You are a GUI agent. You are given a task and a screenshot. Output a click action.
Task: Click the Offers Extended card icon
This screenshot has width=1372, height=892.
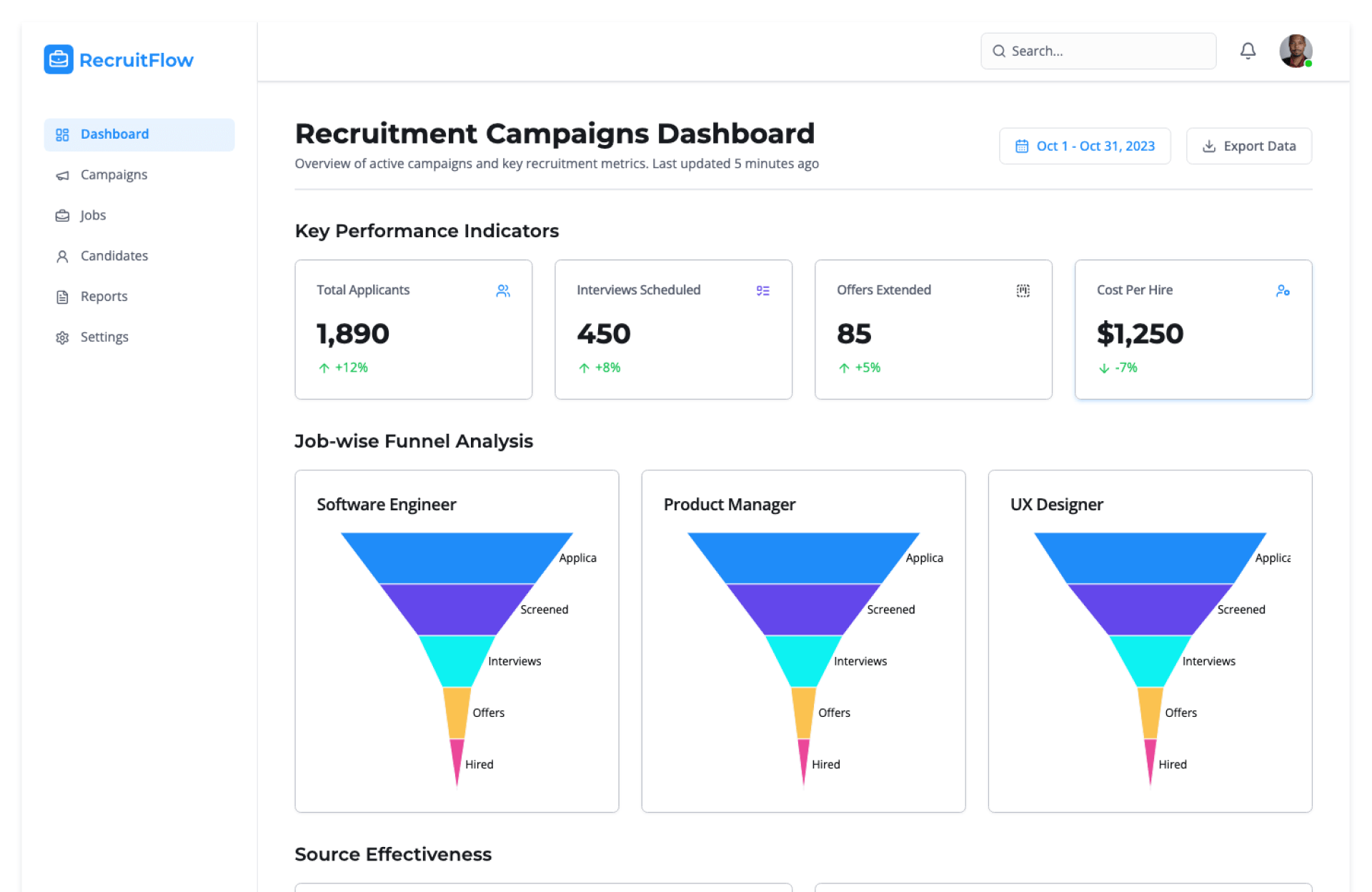[x=1023, y=290]
